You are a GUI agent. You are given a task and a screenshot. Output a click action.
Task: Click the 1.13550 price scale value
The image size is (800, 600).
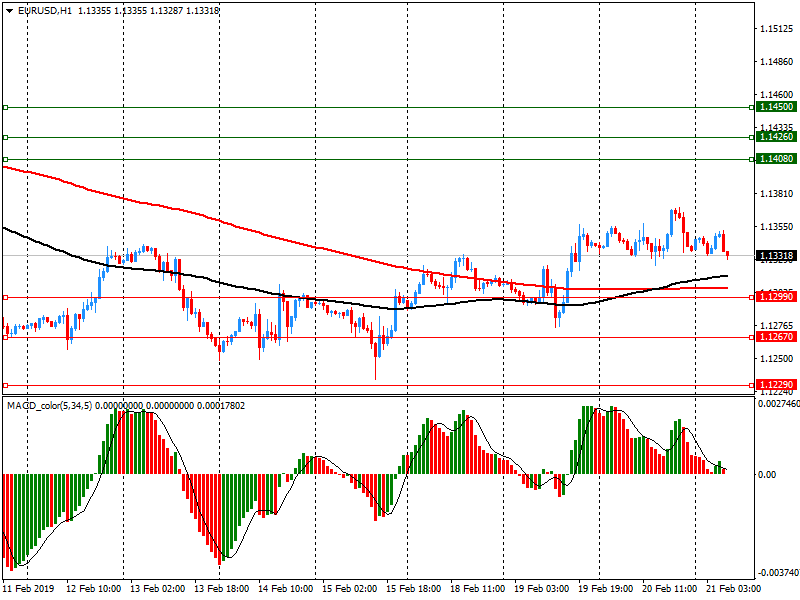point(777,227)
